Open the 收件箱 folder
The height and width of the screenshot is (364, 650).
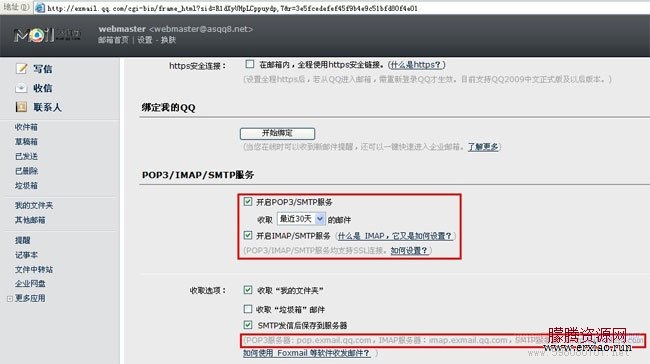point(26,127)
